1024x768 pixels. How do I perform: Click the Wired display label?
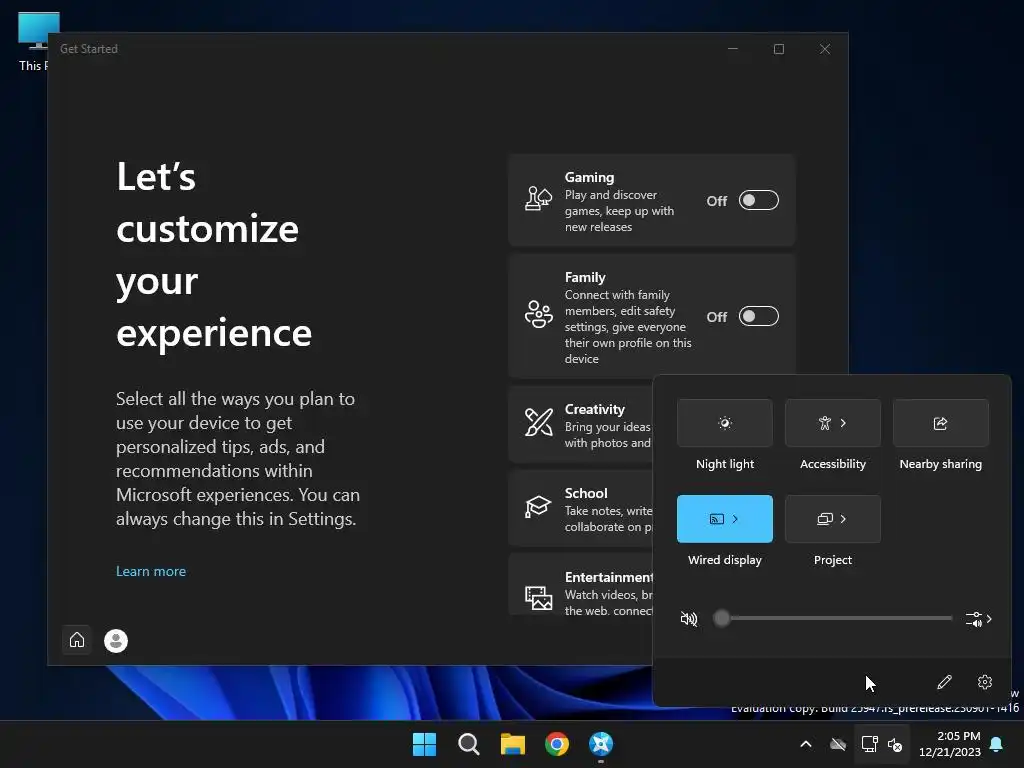pyautogui.click(x=725, y=560)
